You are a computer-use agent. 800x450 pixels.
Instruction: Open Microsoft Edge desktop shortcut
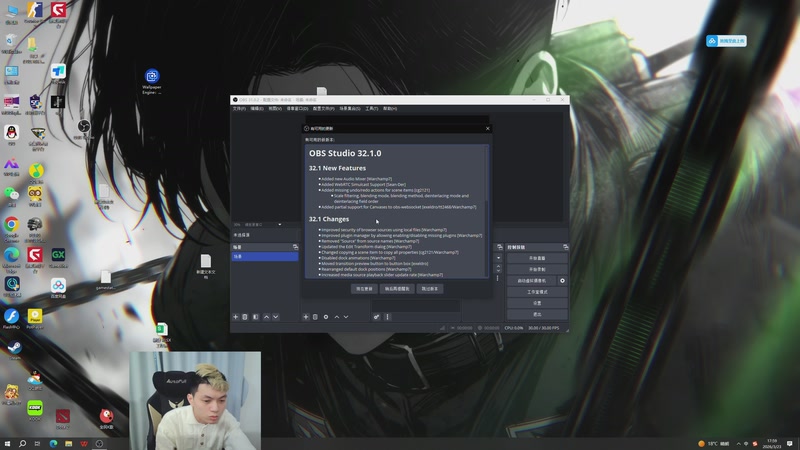coord(11,260)
